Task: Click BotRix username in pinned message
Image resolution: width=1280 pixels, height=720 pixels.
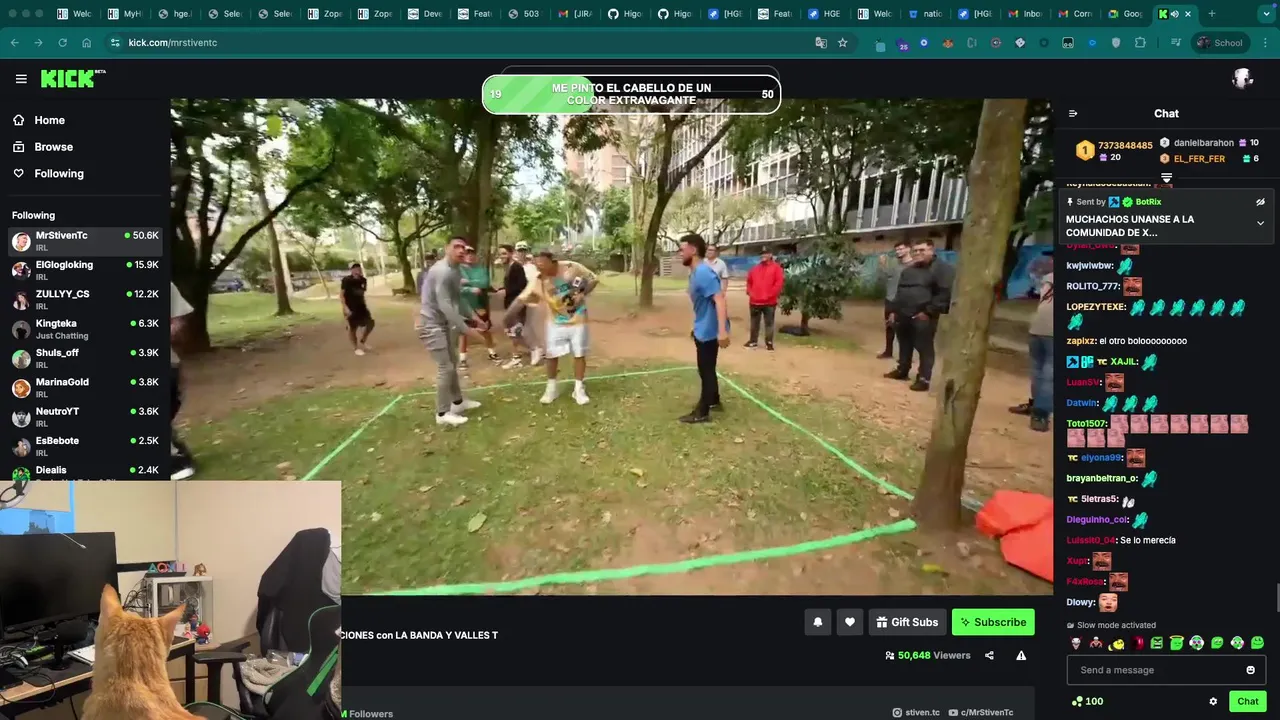Action: [x=1148, y=202]
